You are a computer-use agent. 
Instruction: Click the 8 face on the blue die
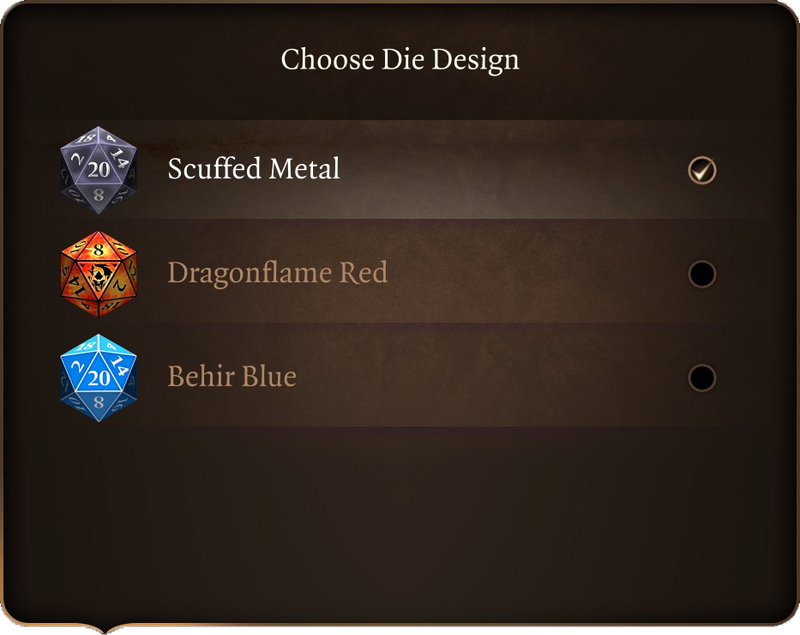98,403
